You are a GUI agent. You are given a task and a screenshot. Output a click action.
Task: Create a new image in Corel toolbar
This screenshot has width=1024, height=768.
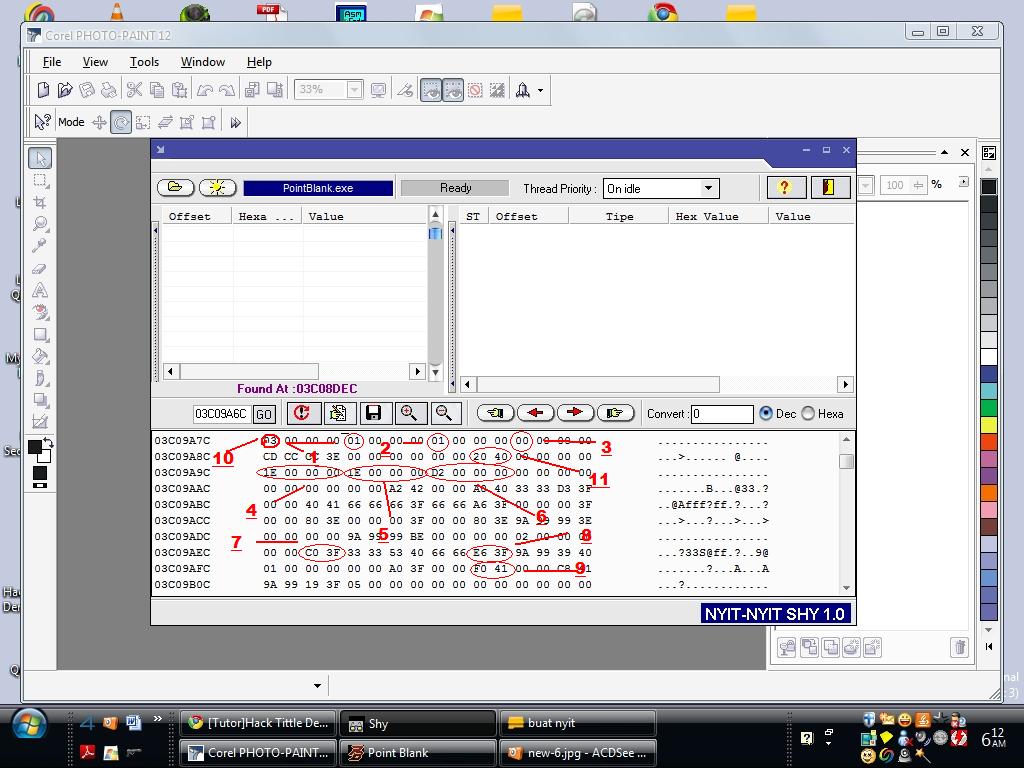pos(43,89)
